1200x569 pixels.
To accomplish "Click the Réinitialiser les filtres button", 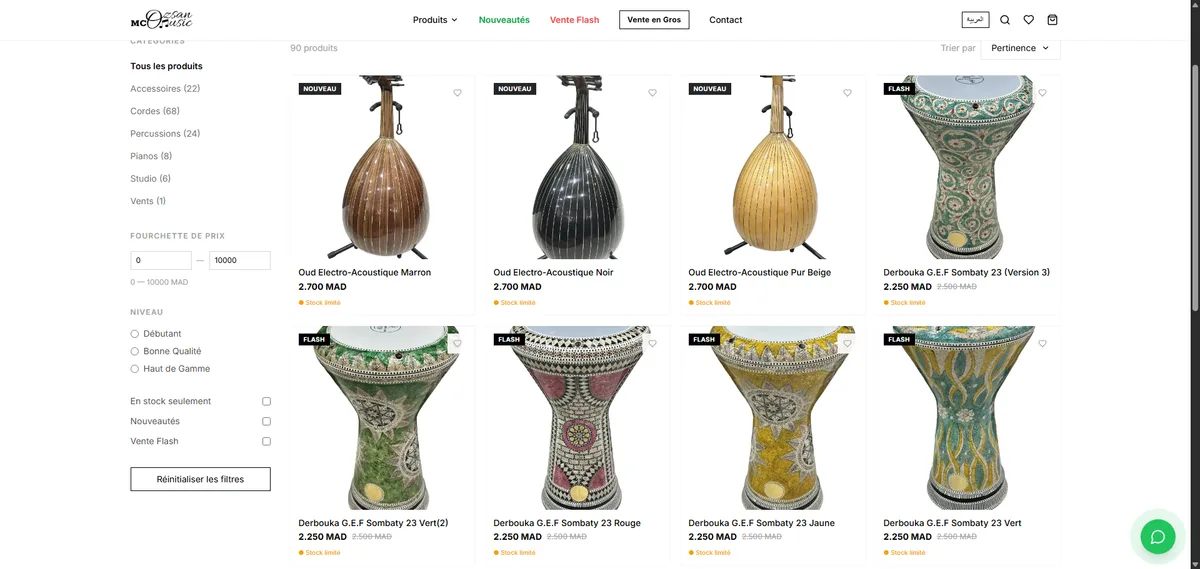I will tap(200, 479).
